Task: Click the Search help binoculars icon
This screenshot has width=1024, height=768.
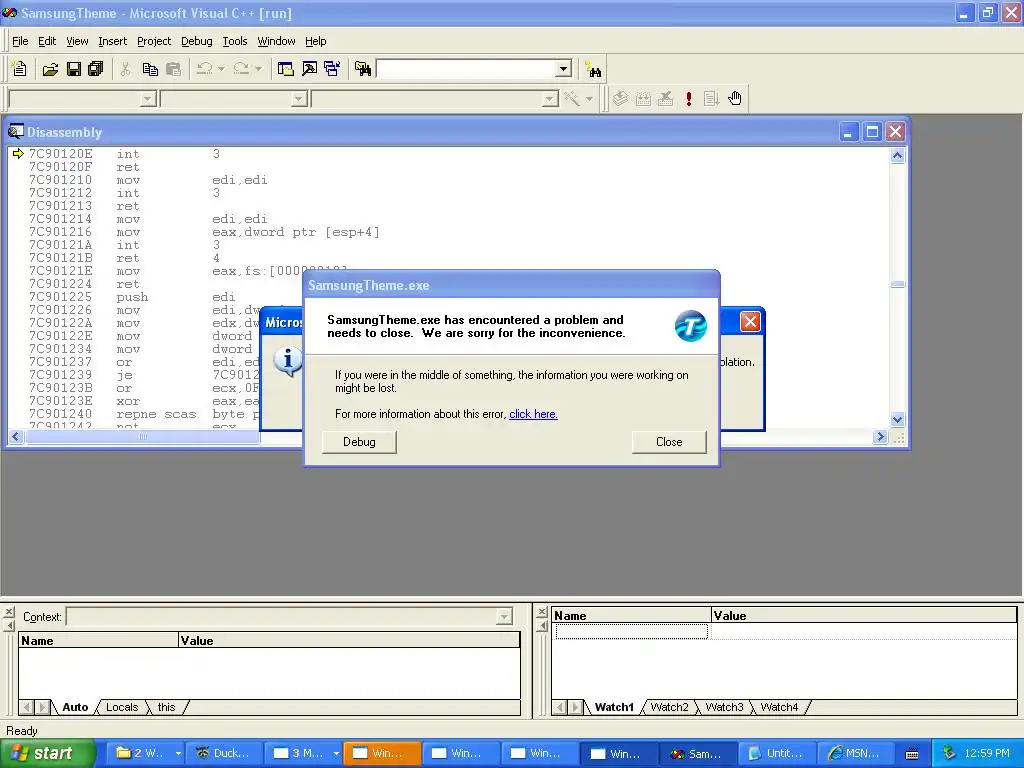Action: pos(594,69)
